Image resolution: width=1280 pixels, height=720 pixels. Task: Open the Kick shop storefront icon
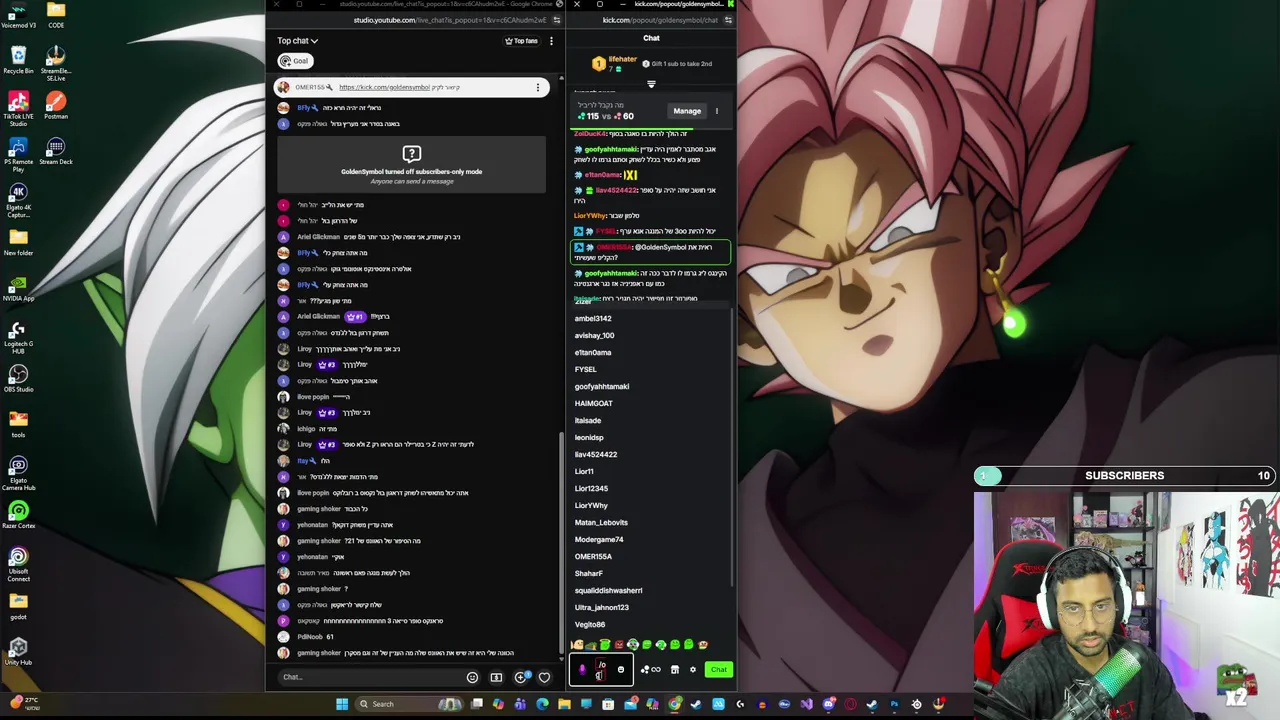tap(675, 670)
